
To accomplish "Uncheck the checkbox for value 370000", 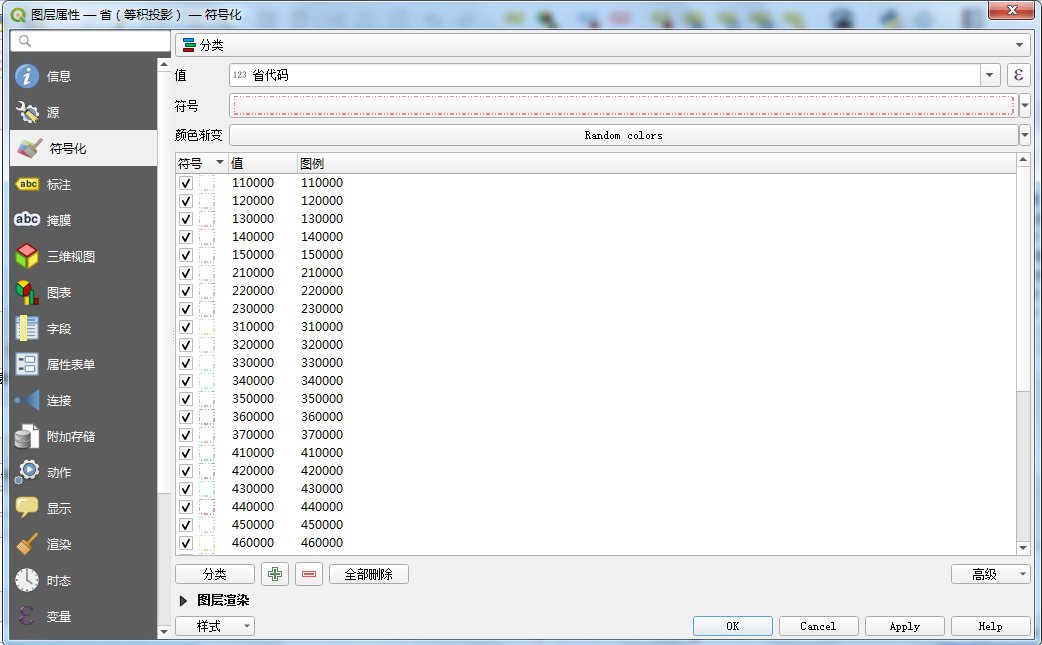I will click(185, 435).
